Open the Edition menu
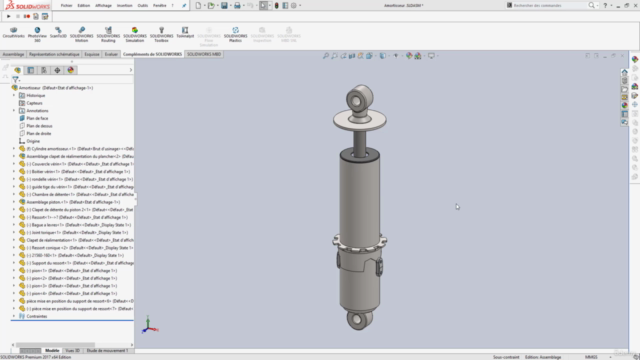The height and width of the screenshot is (360, 640). tap(83, 5)
